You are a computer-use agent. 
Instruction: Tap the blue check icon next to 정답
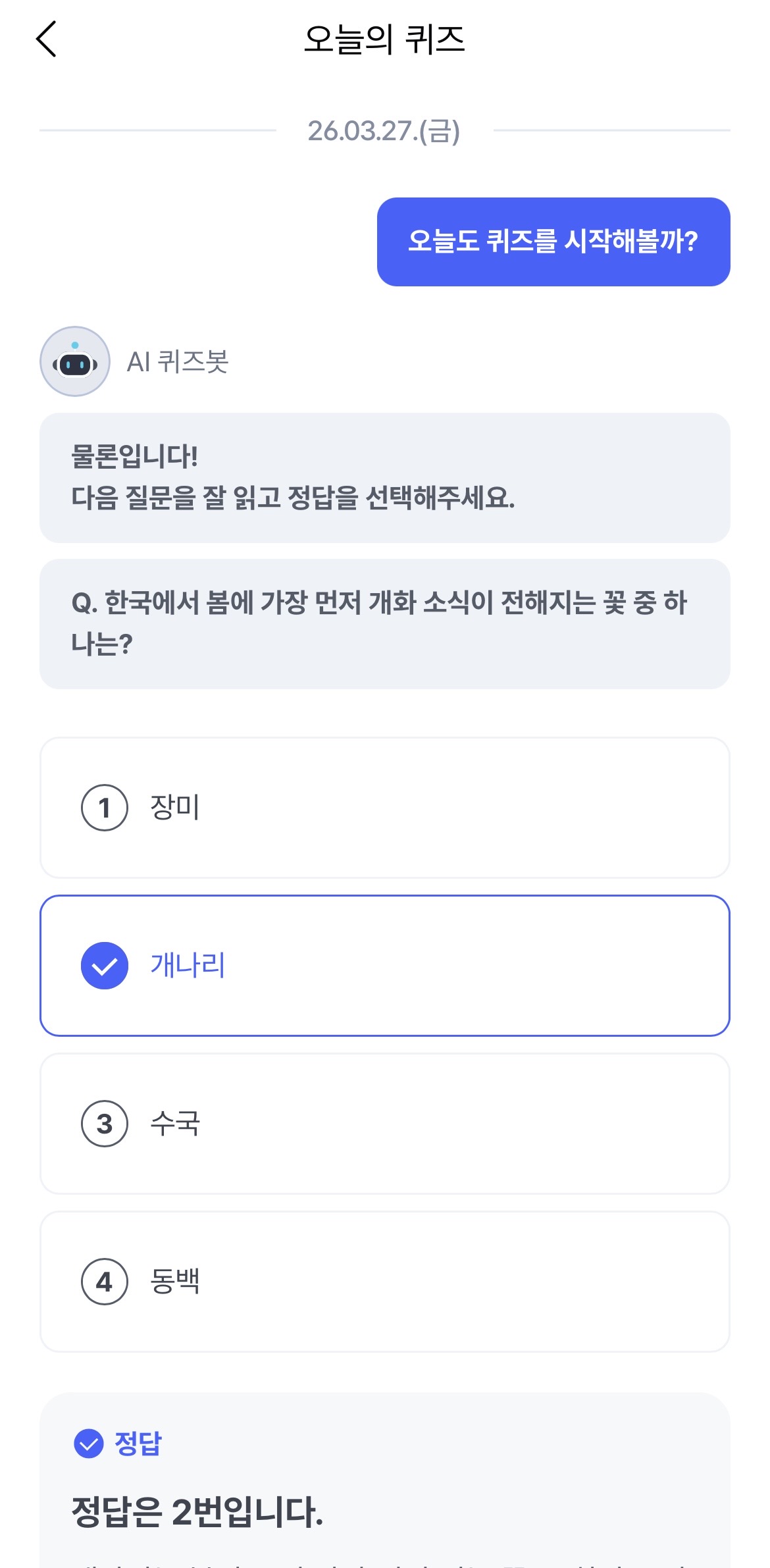tap(89, 1444)
